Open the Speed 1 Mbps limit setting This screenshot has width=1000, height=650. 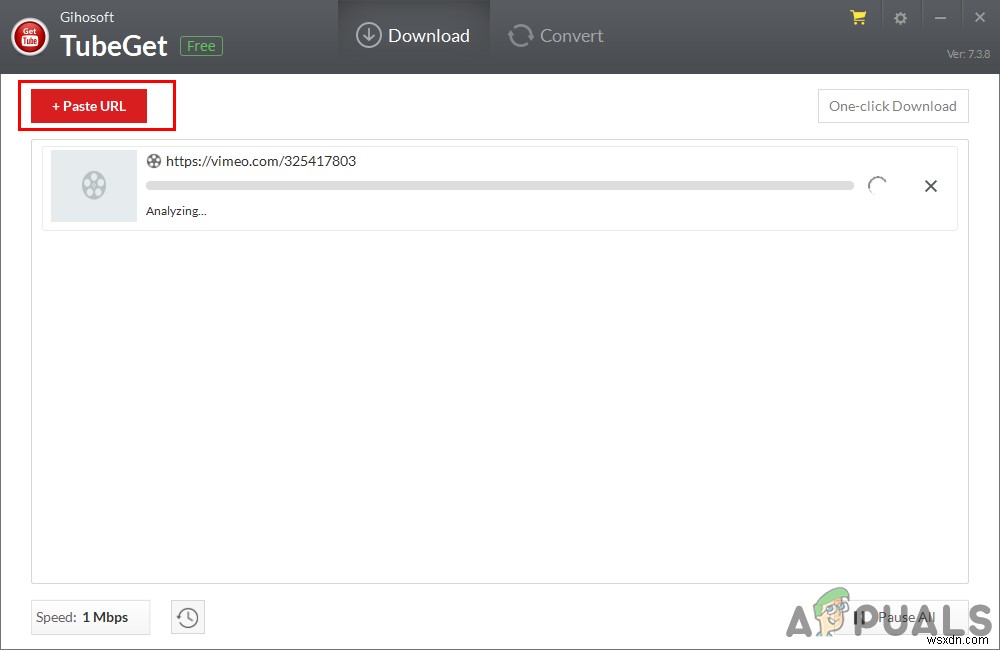pyautogui.click(x=91, y=617)
